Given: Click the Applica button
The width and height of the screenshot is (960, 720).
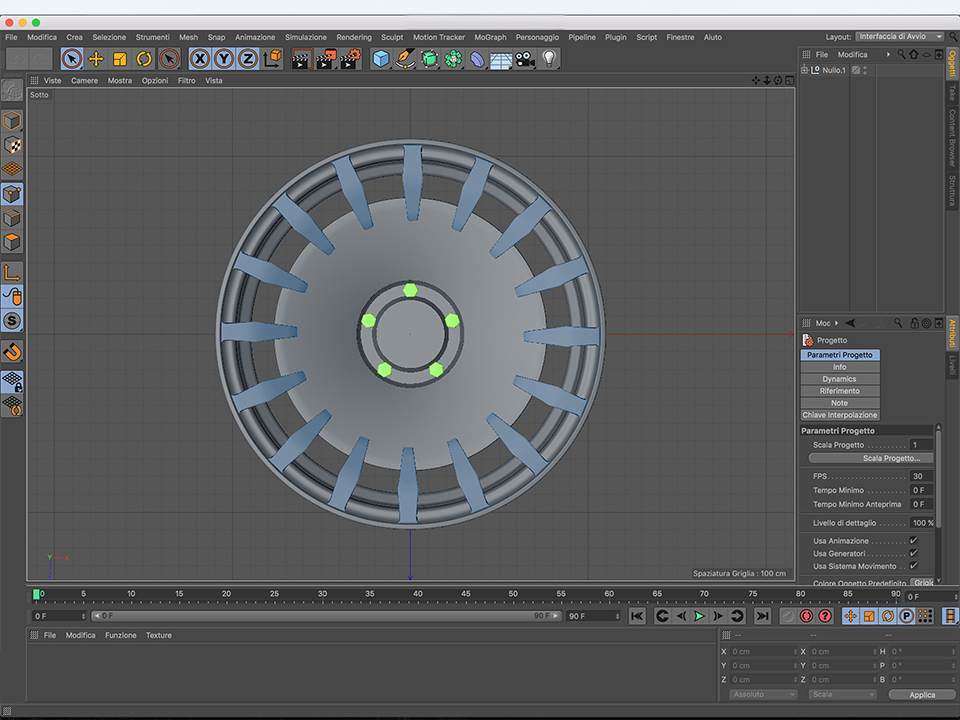Looking at the screenshot, I should [x=922, y=694].
